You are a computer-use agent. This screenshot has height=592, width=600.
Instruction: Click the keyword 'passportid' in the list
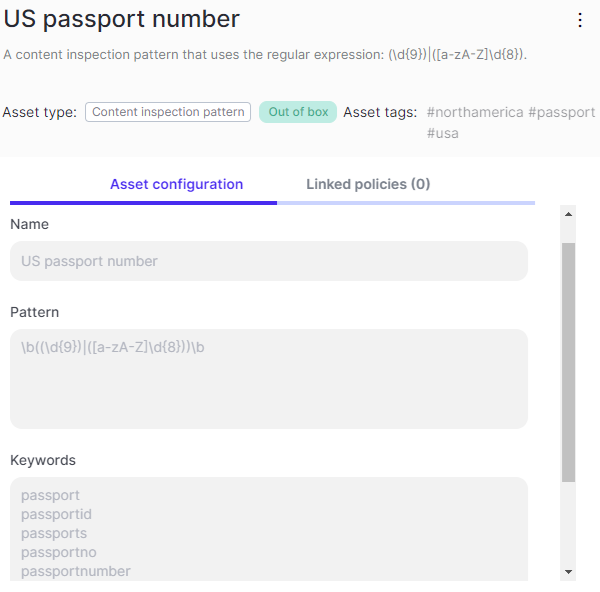click(56, 514)
